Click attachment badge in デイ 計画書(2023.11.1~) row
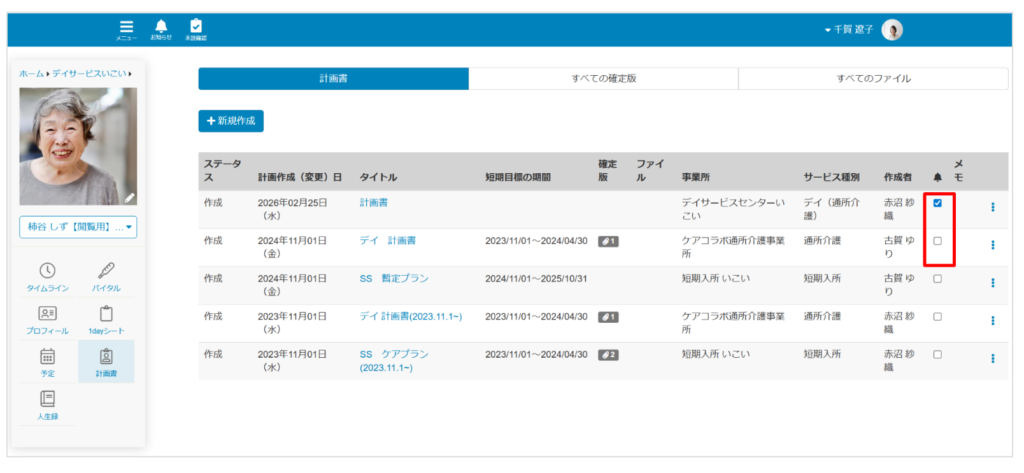This screenshot has width=1024, height=473. coord(609,317)
